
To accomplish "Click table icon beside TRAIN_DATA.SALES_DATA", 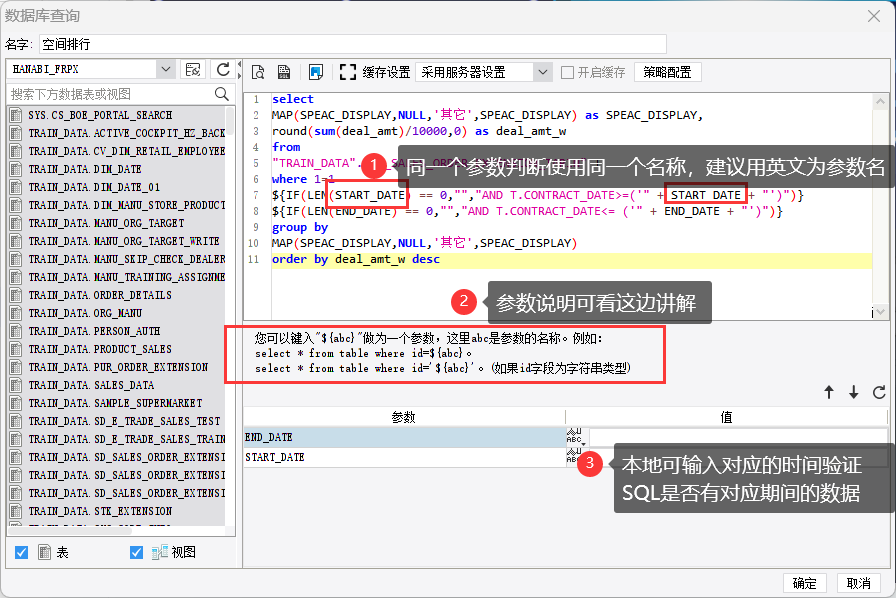I will [16, 385].
